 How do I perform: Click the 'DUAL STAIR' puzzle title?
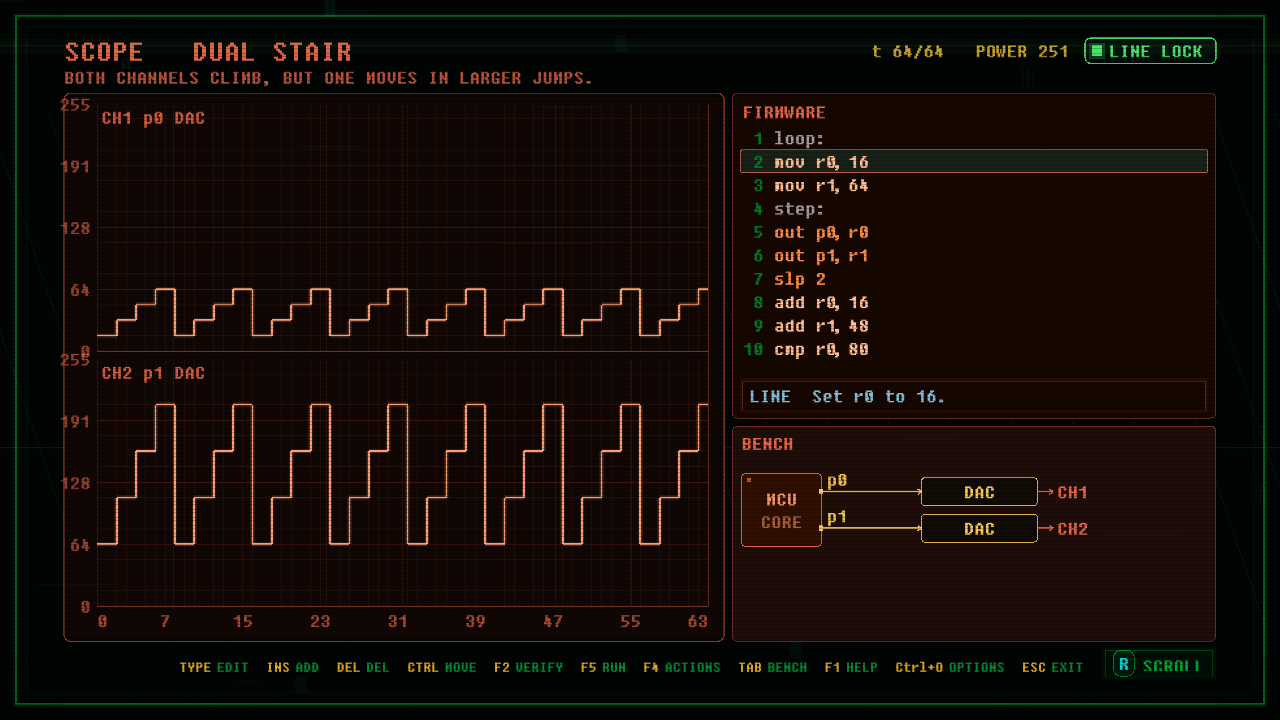tap(272, 52)
